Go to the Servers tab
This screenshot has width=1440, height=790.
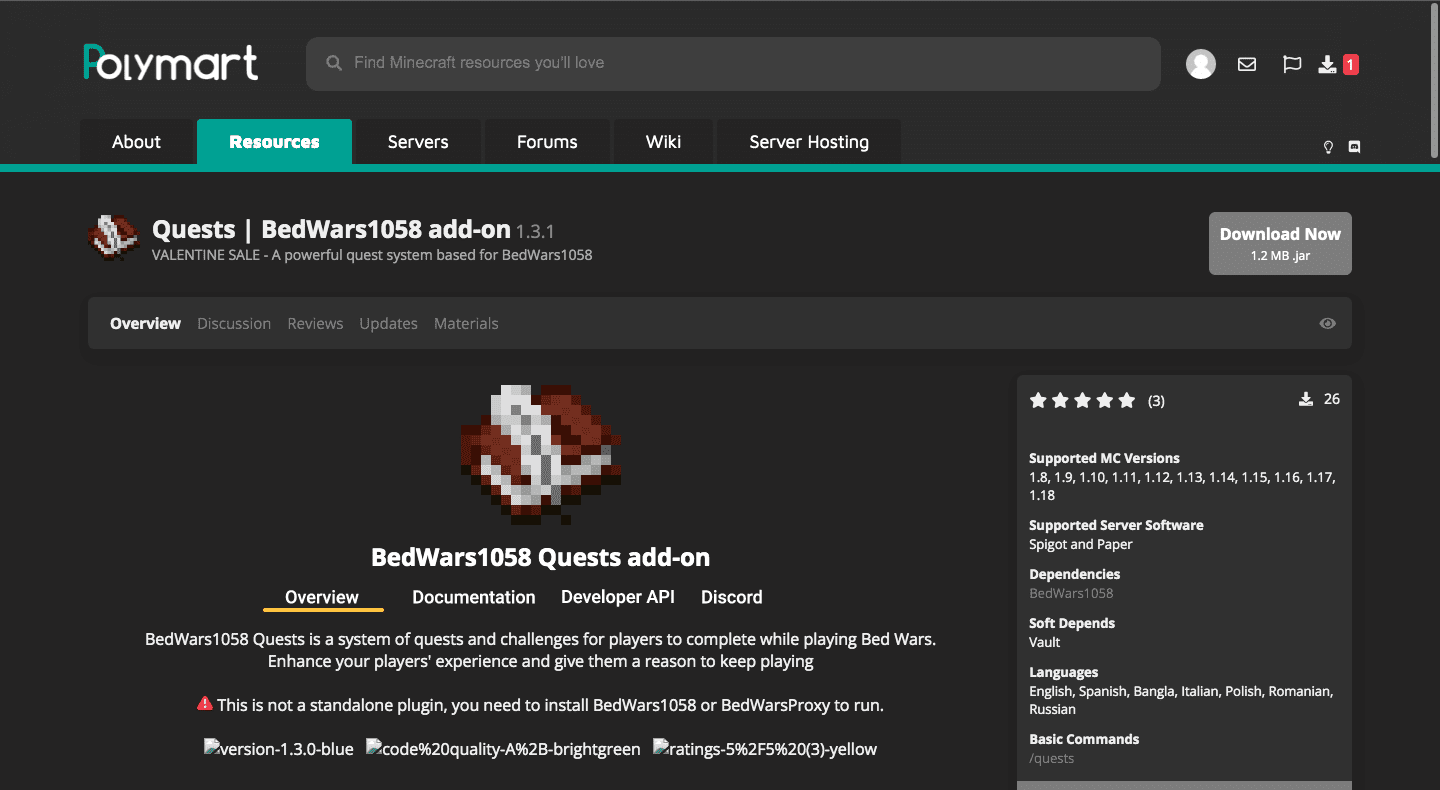coord(418,141)
